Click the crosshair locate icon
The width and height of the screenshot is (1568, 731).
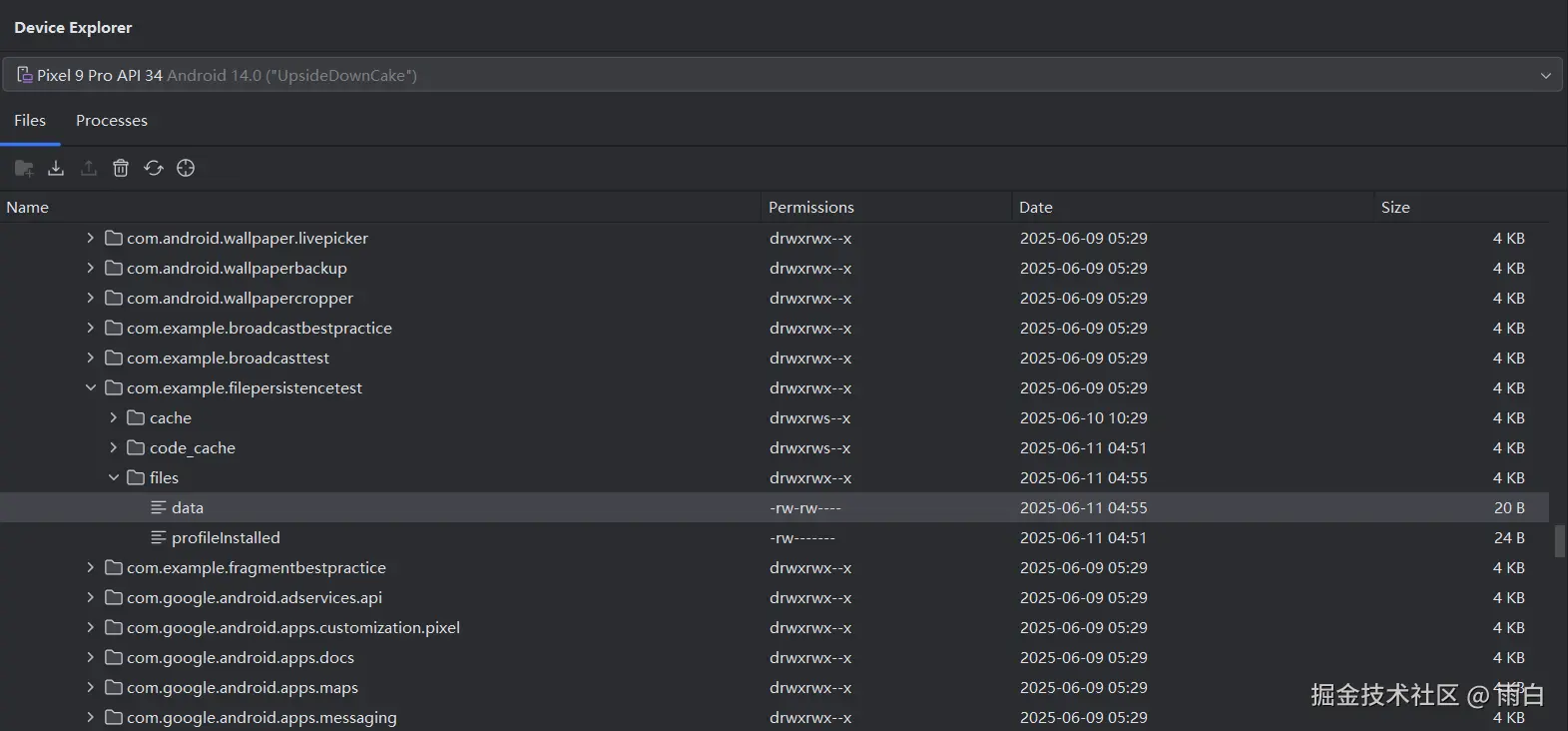coord(186,168)
